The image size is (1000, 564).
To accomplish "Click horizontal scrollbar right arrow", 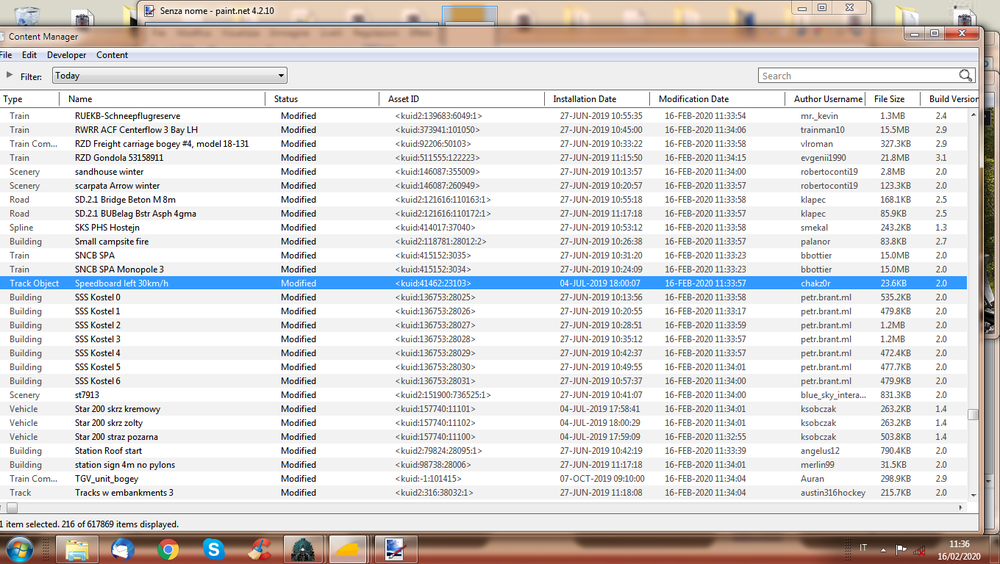I will coord(960,508).
